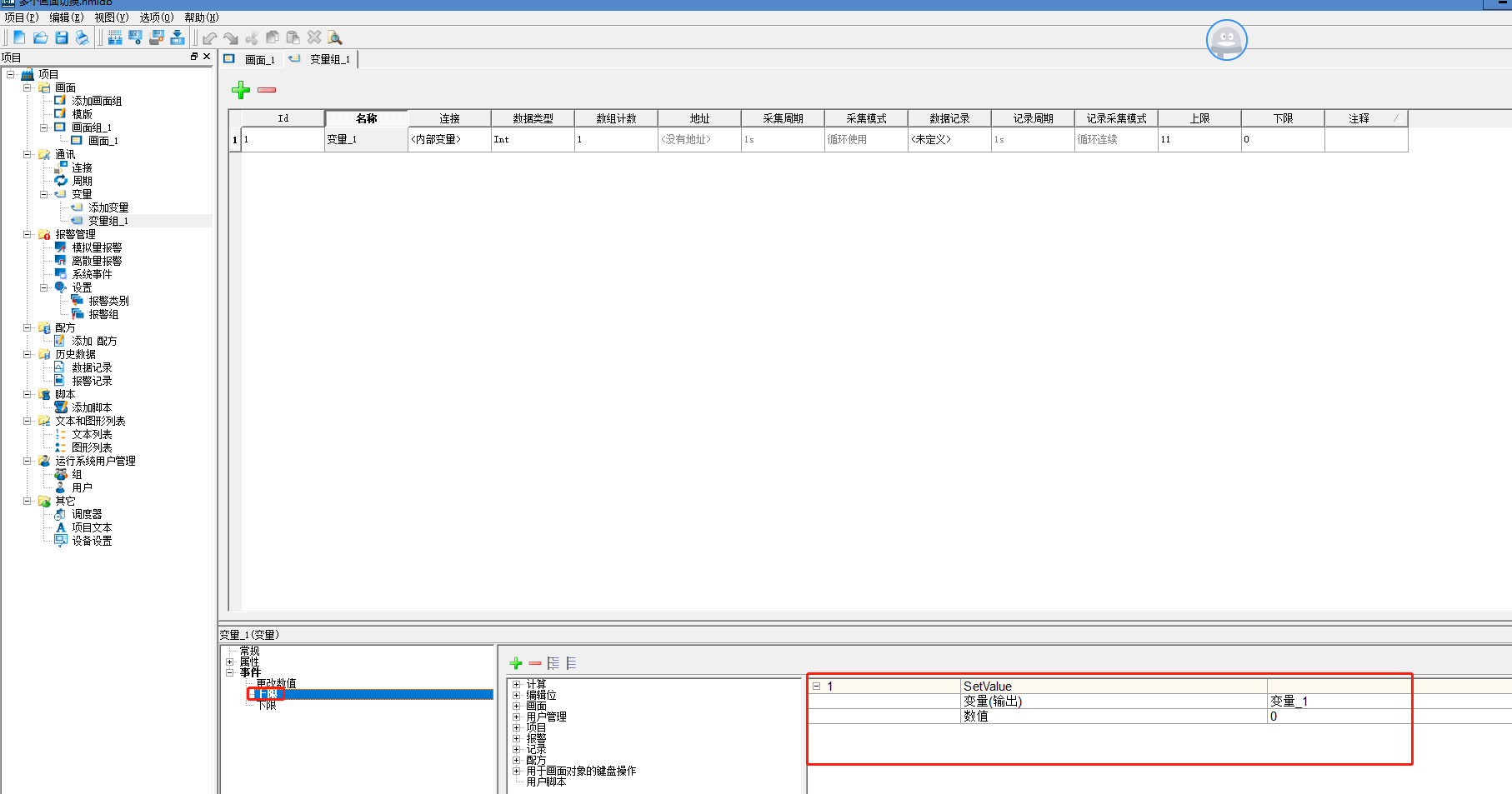Image resolution: width=1512 pixels, height=794 pixels.
Task: Open the 项目(P) menu
Action: pyautogui.click(x=22, y=17)
